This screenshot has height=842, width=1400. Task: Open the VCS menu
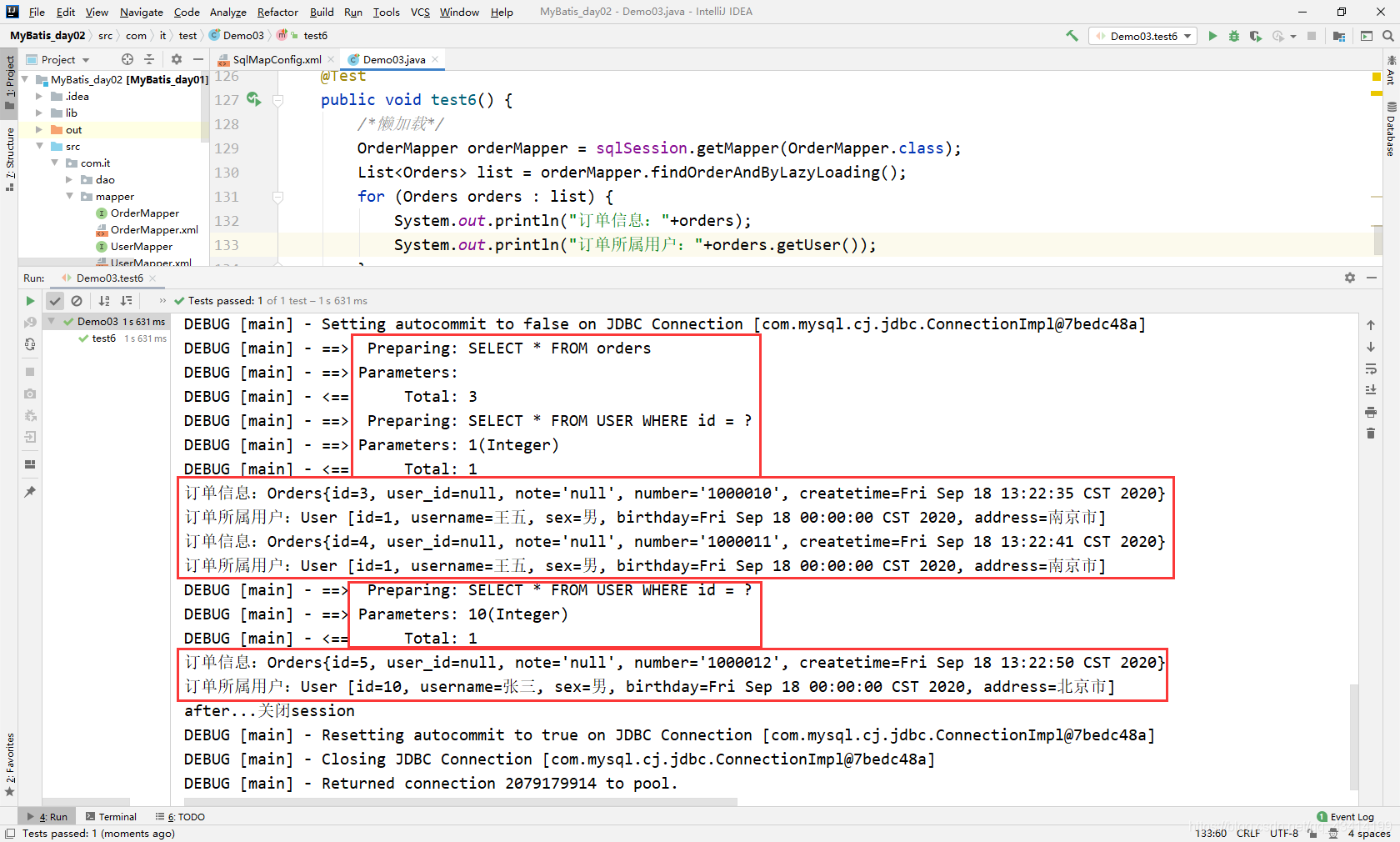coord(420,12)
